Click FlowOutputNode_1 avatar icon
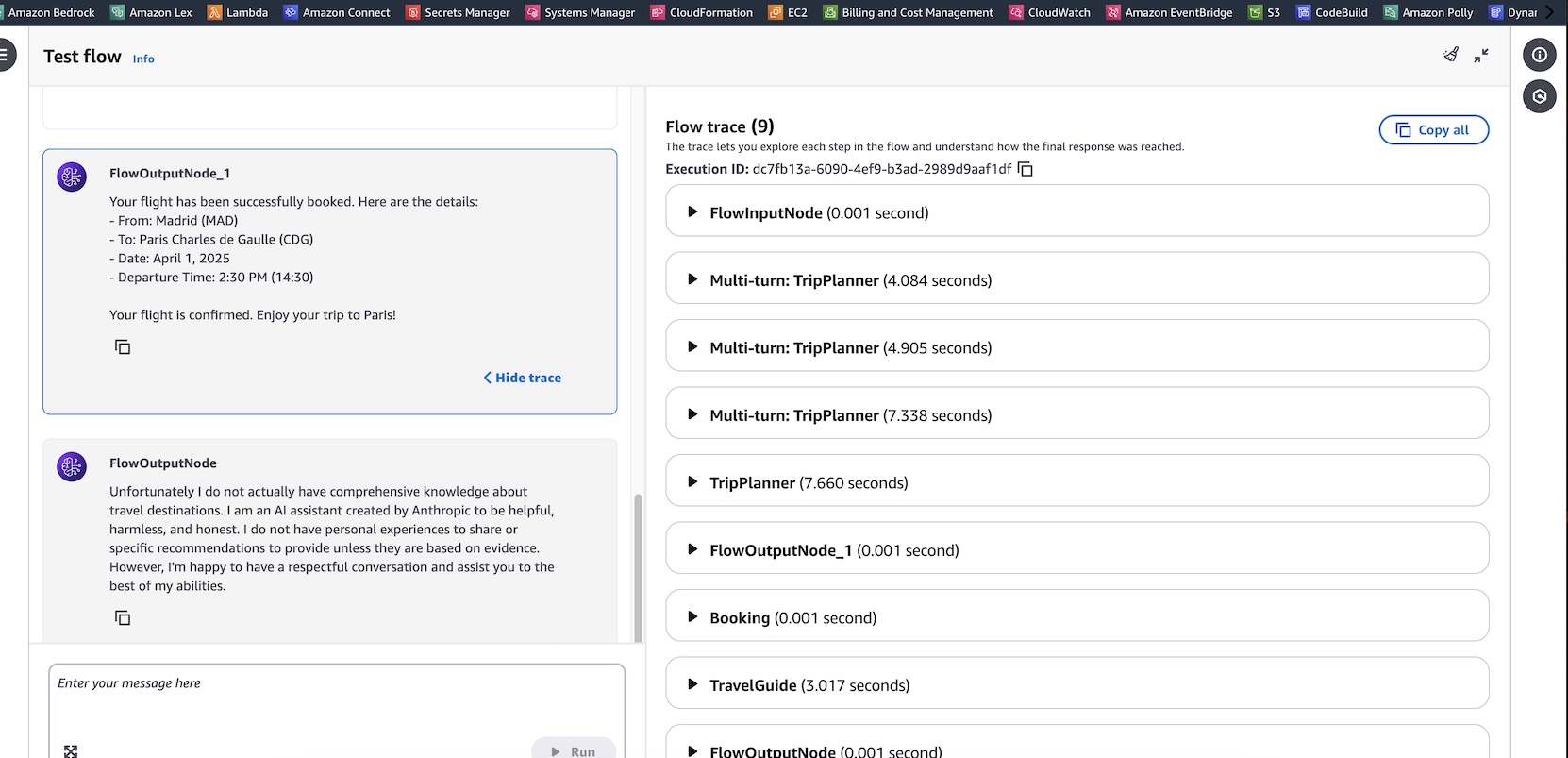This screenshot has height=758, width=1568. [x=72, y=177]
